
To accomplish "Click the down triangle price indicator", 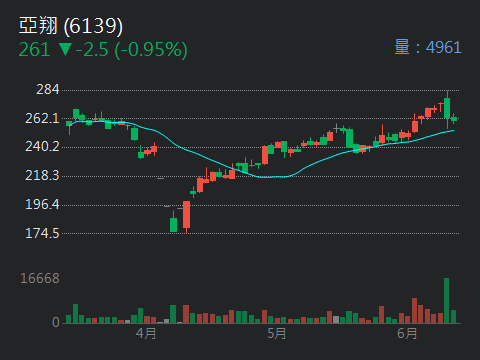I will click(x=65, y=49).
